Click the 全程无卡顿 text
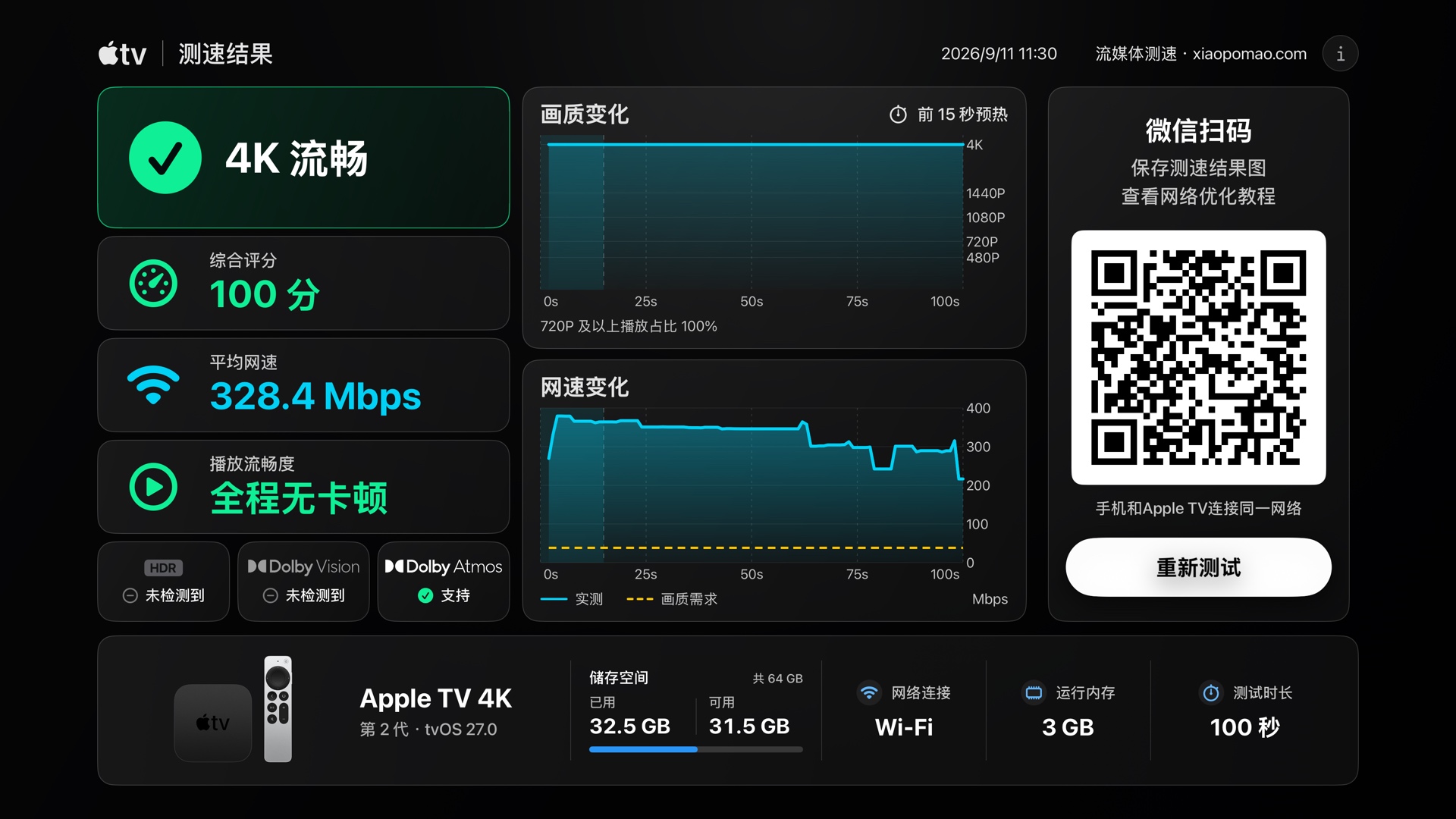1456x819 pixels. (299, 498)
